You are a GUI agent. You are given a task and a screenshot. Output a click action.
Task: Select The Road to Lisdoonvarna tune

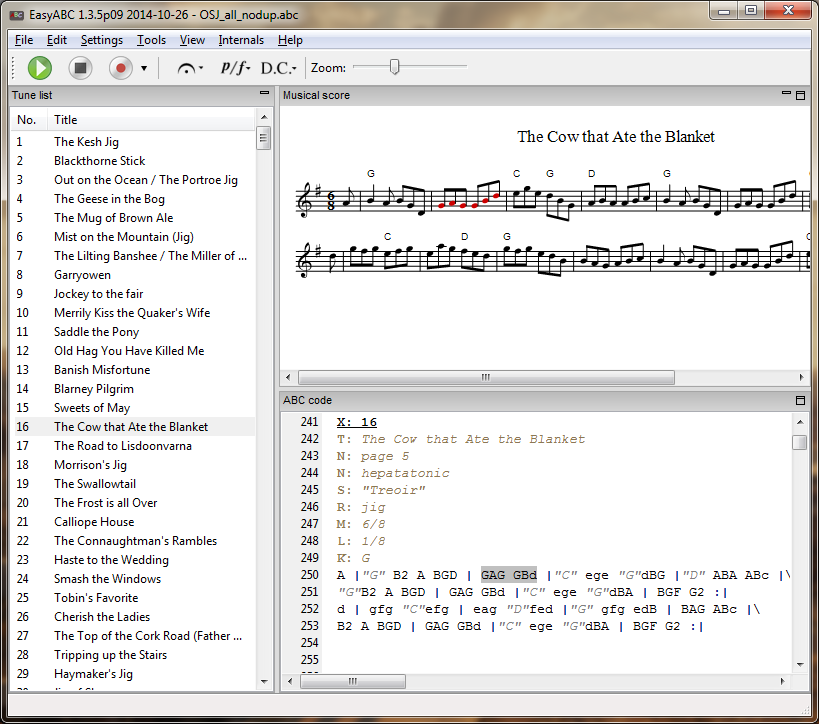122,445
